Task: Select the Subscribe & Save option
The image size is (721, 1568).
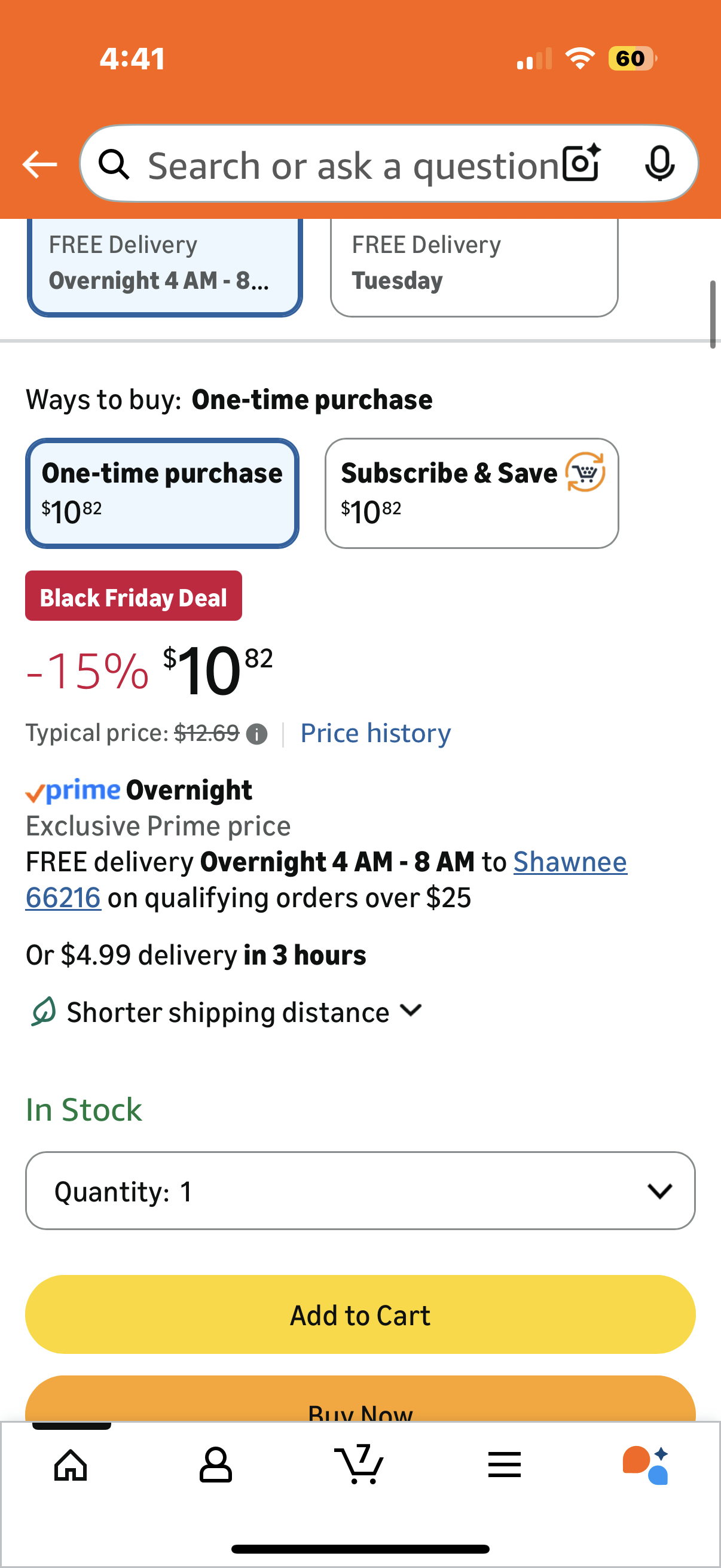Action: click(x=472, y=493)
